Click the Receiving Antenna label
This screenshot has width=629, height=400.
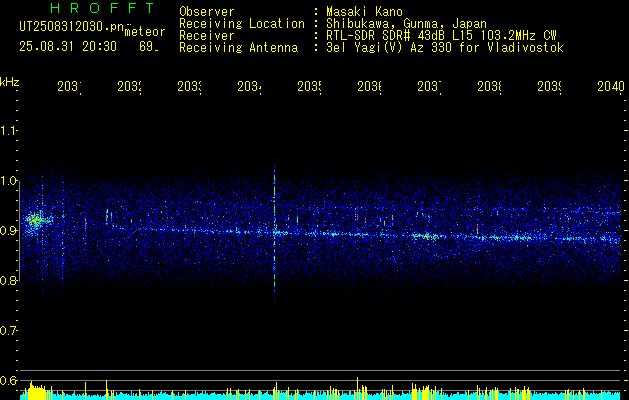coord(238,48)
